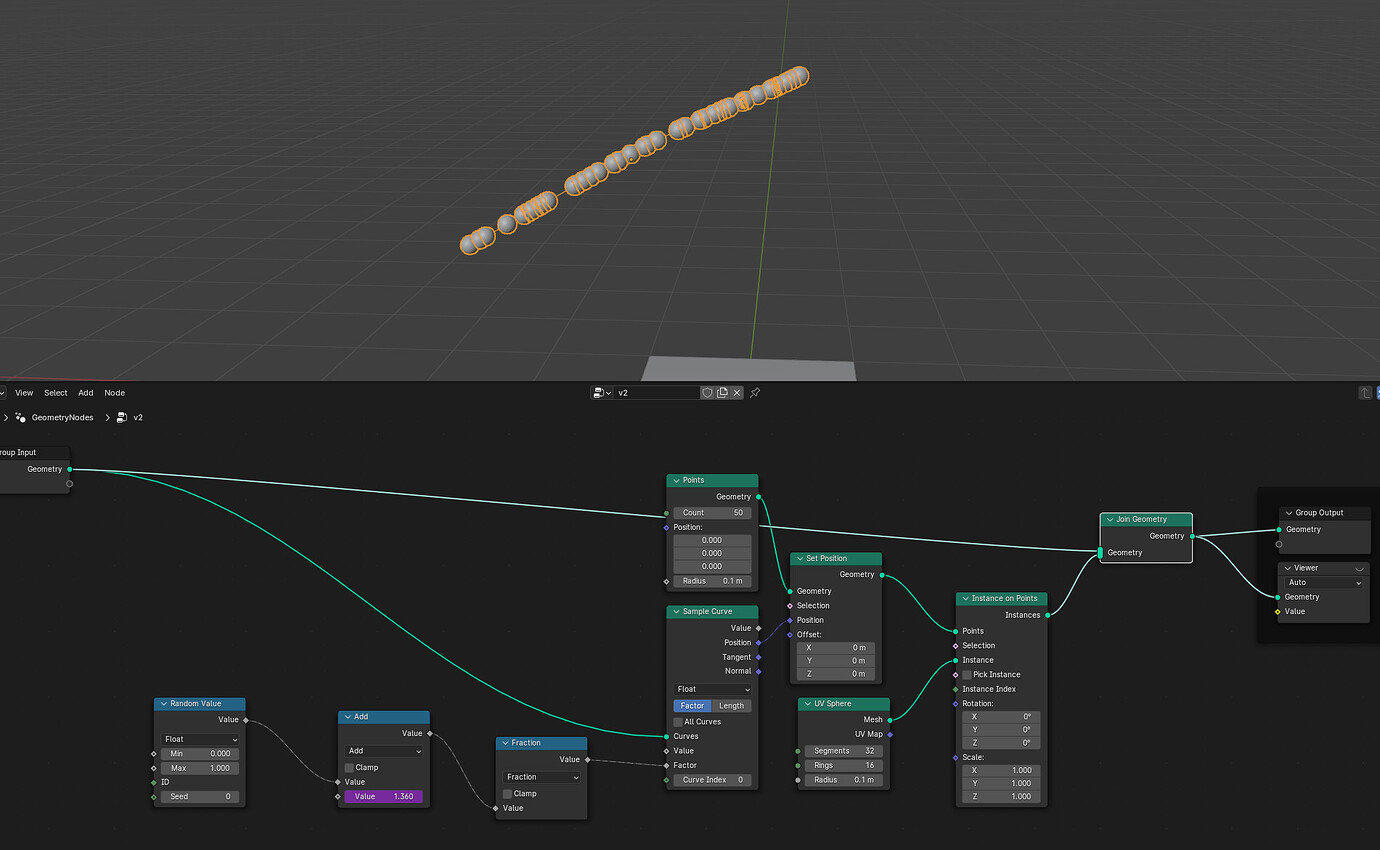The height and width of the screenshot is (850, 1380).
Task: Enable Pick Instance checkbox
Action: 967,675
